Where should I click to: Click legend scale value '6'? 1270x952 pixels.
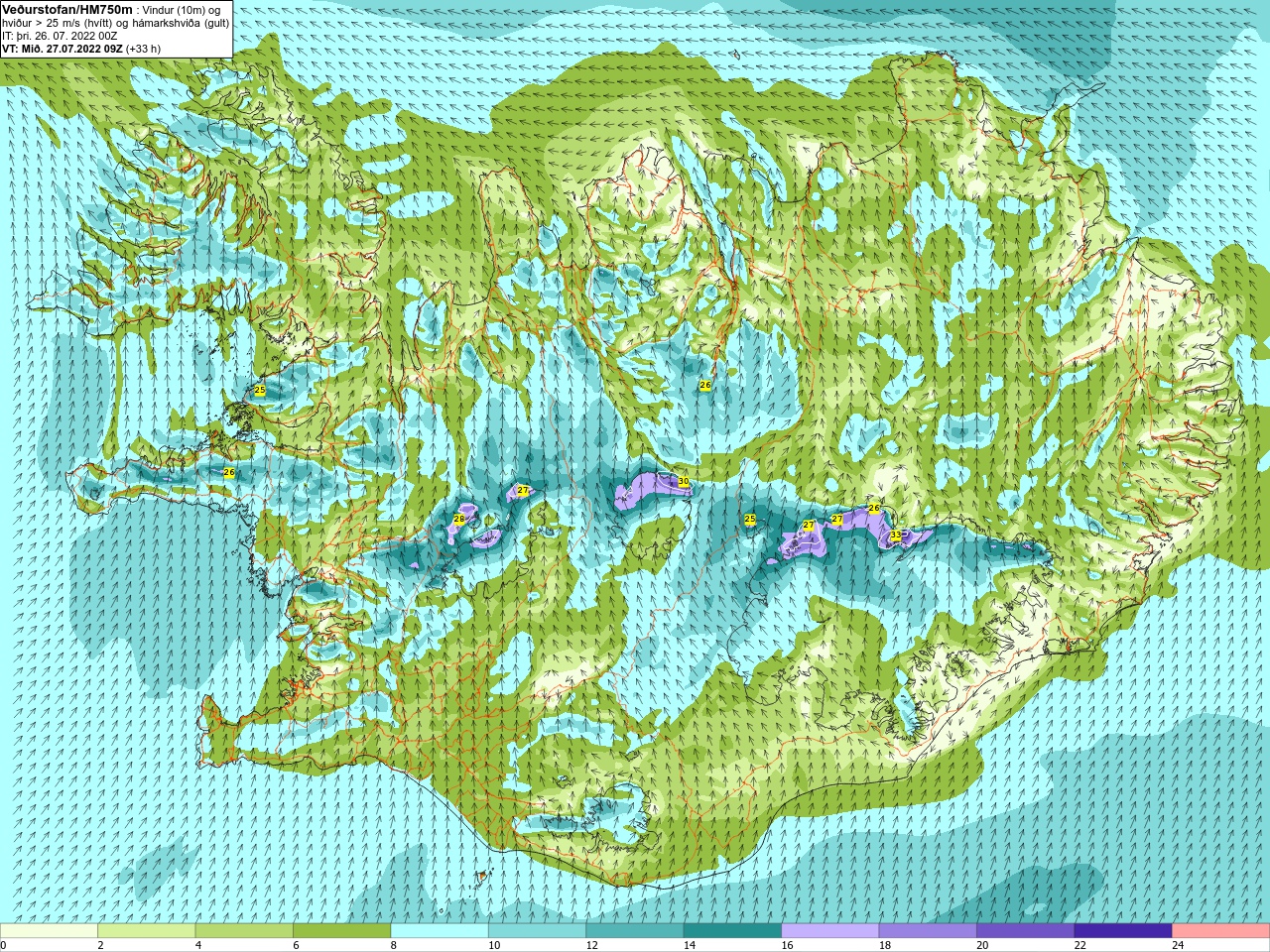click(x=296, y=945)
